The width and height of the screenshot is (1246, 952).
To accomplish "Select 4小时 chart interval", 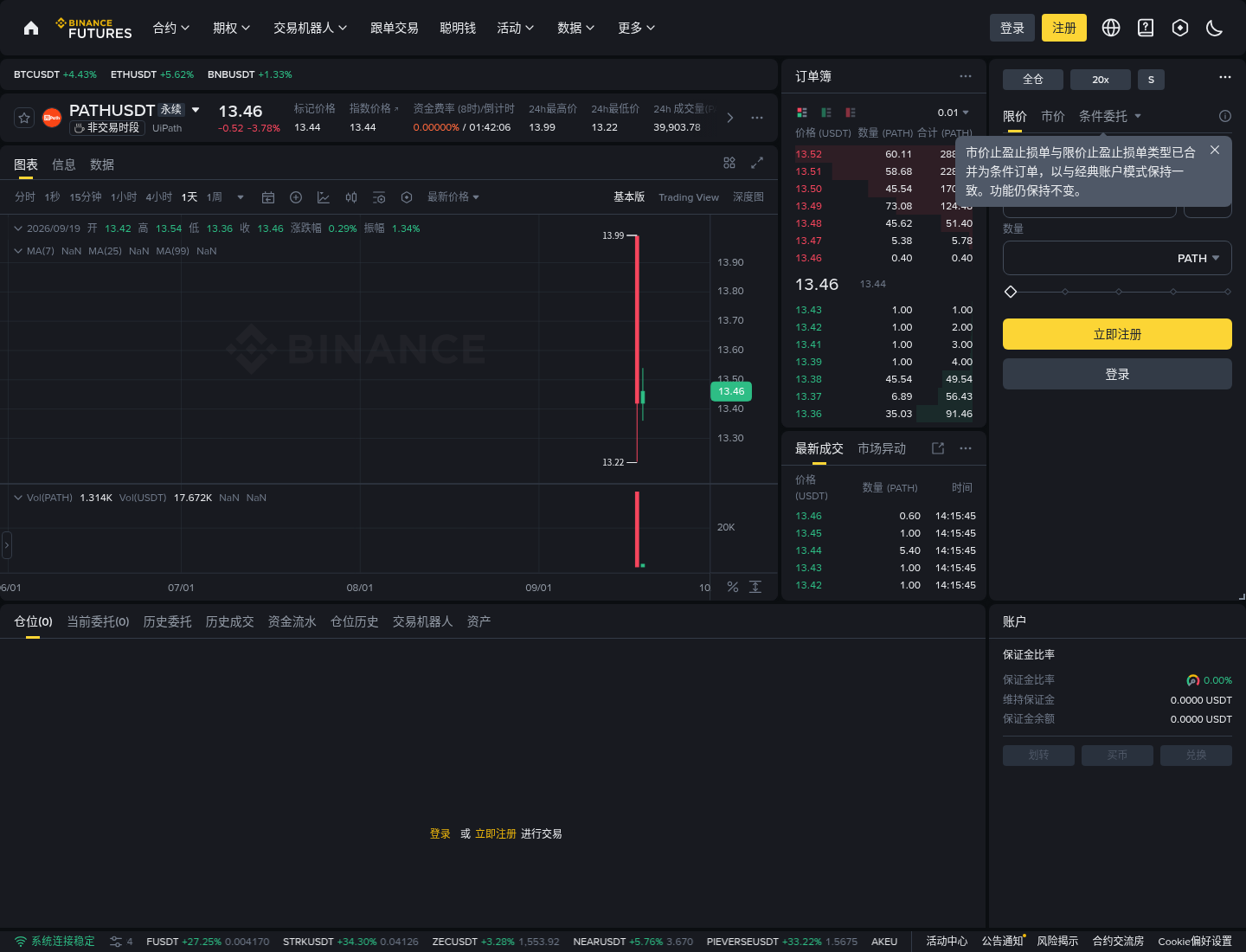I will click(158, 197).
